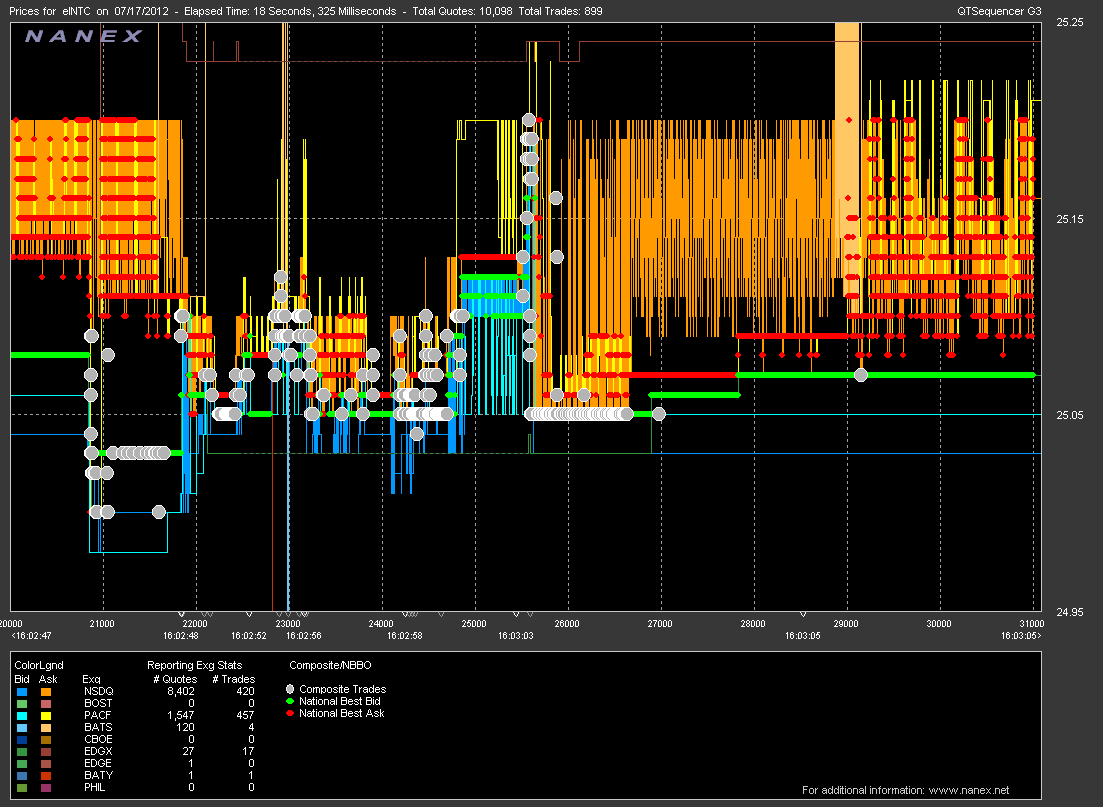Click EDGX trade count 17
Screen dimensions: 1103x807
tap(248, 751)
